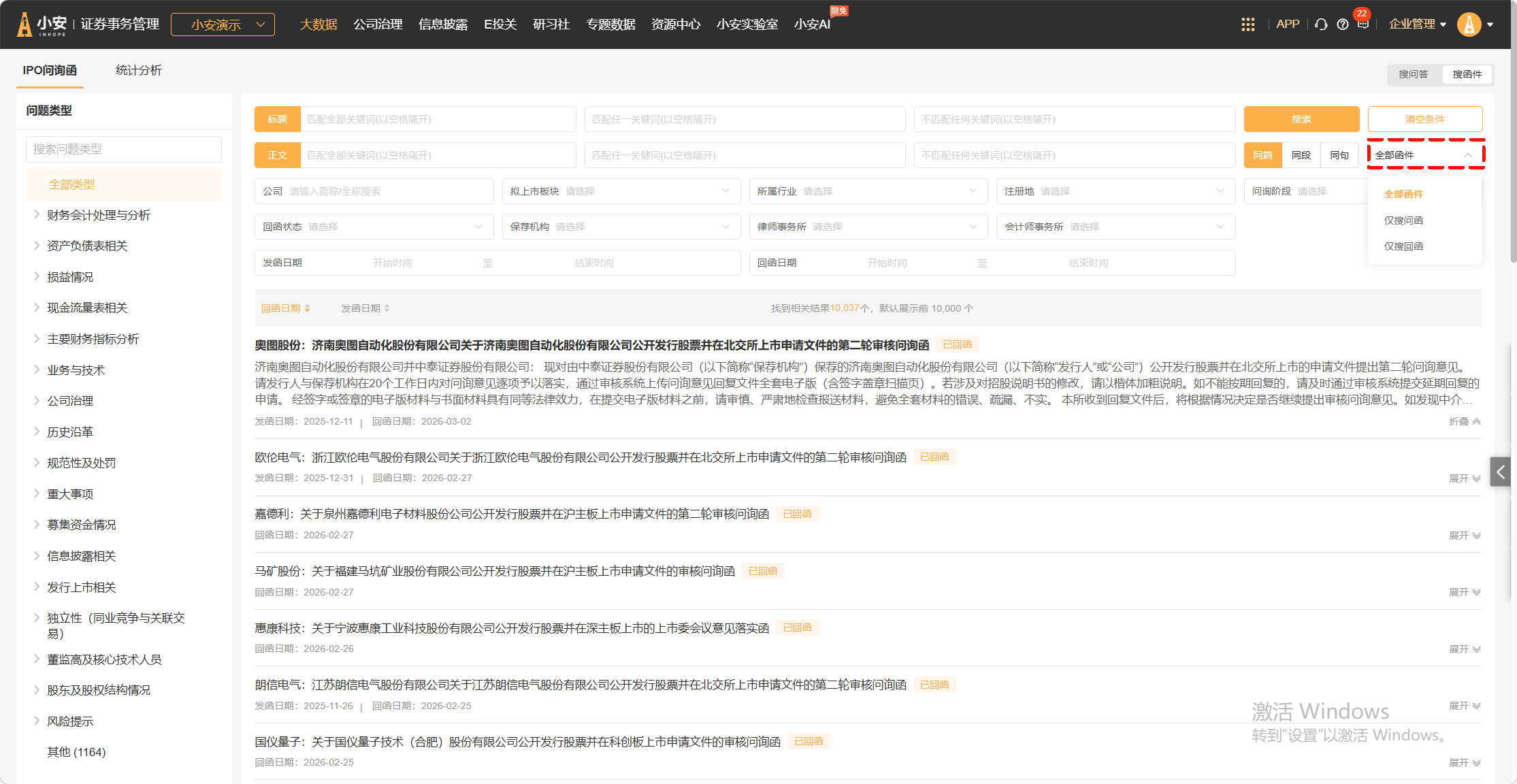Screen dimensions: 1517x784
Task: Click the orange user avatar icon
Action: coord(1469,24)
